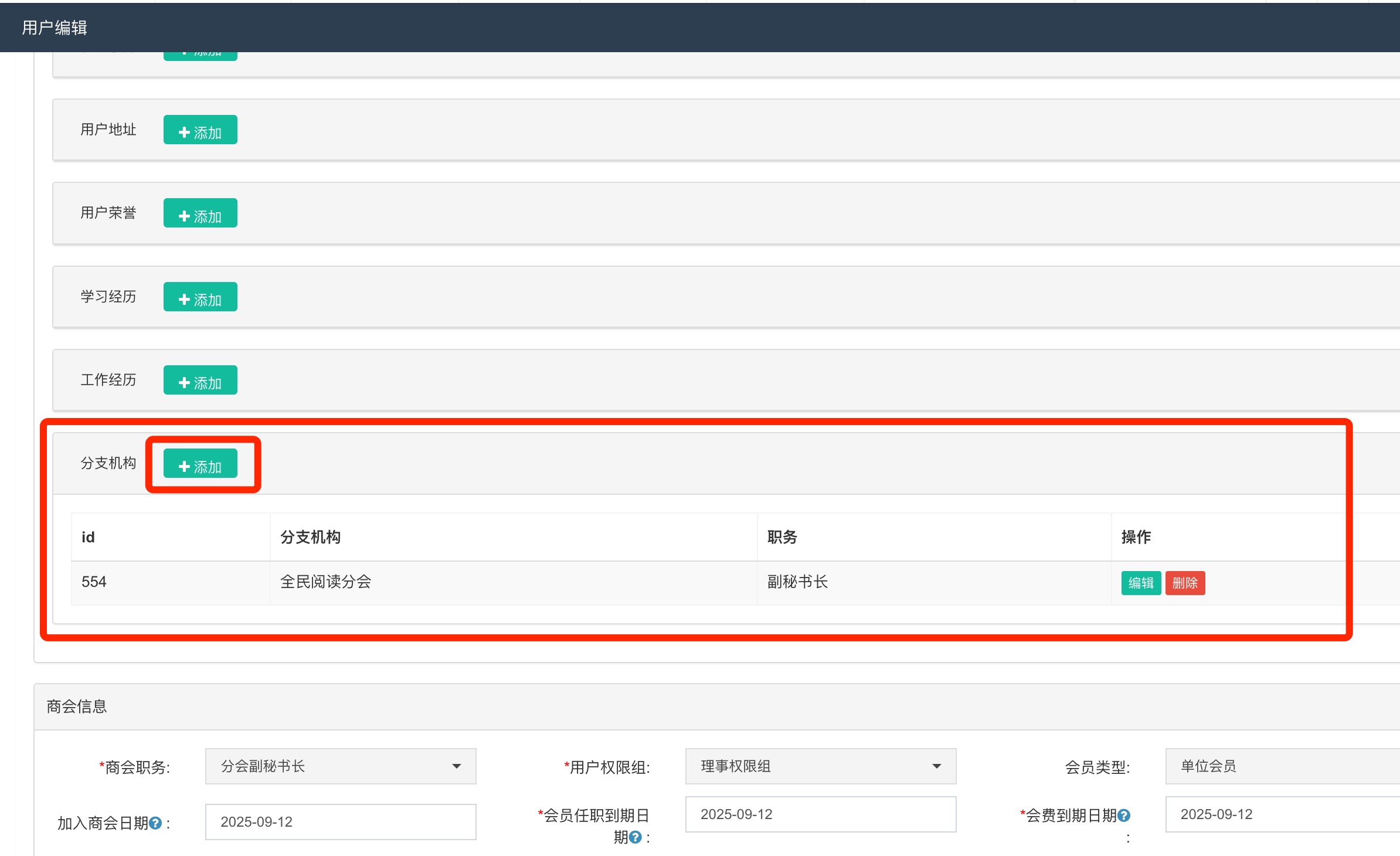Click the 分支机构 column header

pyautogui.click(x=310, y=537)
